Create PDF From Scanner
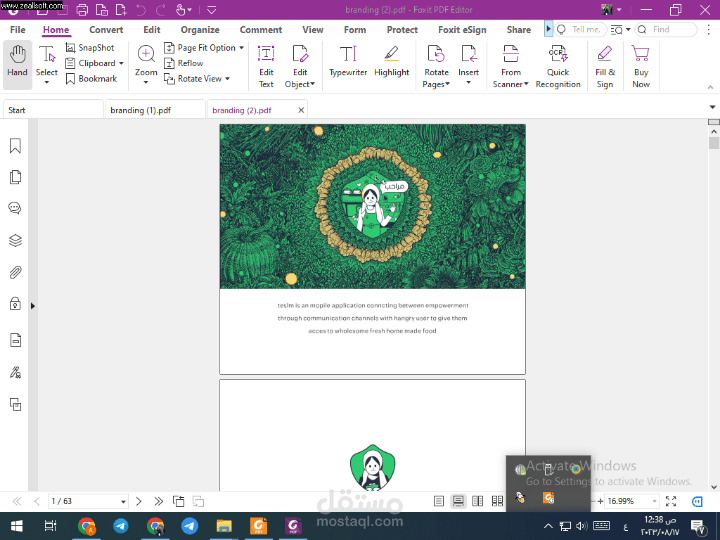This screenshot has width=720, height=540. click(511, 67)
